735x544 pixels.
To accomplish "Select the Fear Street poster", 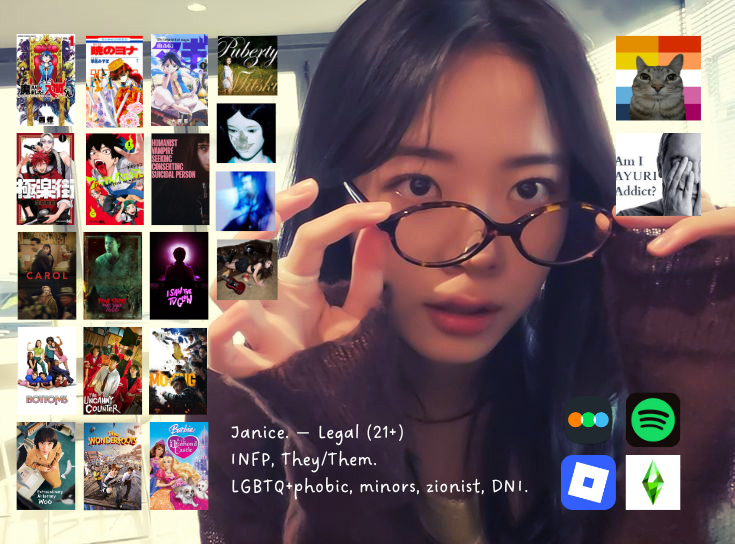I will pyautogui.click(x=112, y=276).
